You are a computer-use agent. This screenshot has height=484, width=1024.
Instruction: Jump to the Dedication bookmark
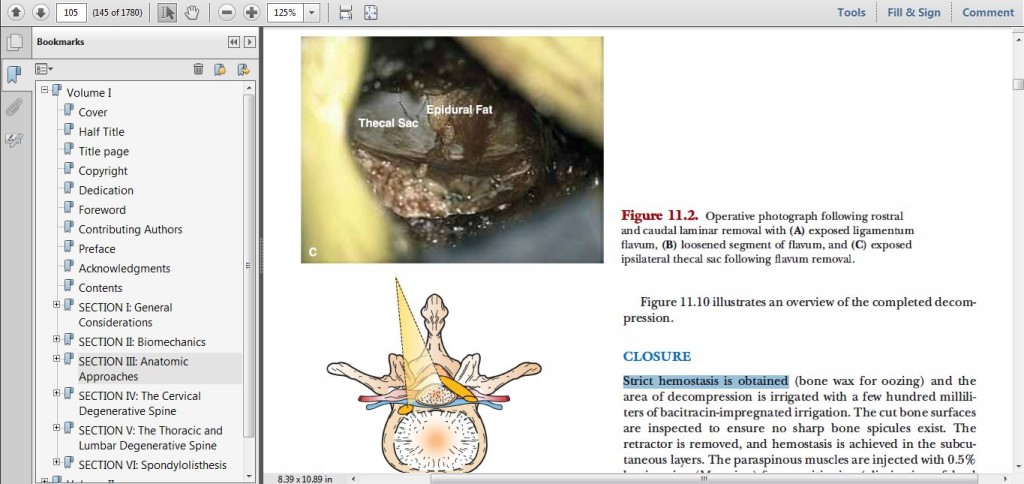tap(106, 191)
